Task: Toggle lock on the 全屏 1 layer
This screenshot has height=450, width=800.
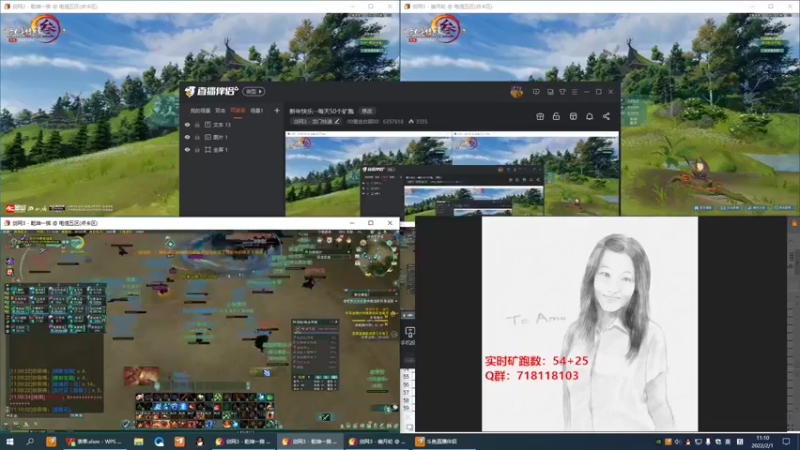Action: pyautogui.click(x=197, y=149)
